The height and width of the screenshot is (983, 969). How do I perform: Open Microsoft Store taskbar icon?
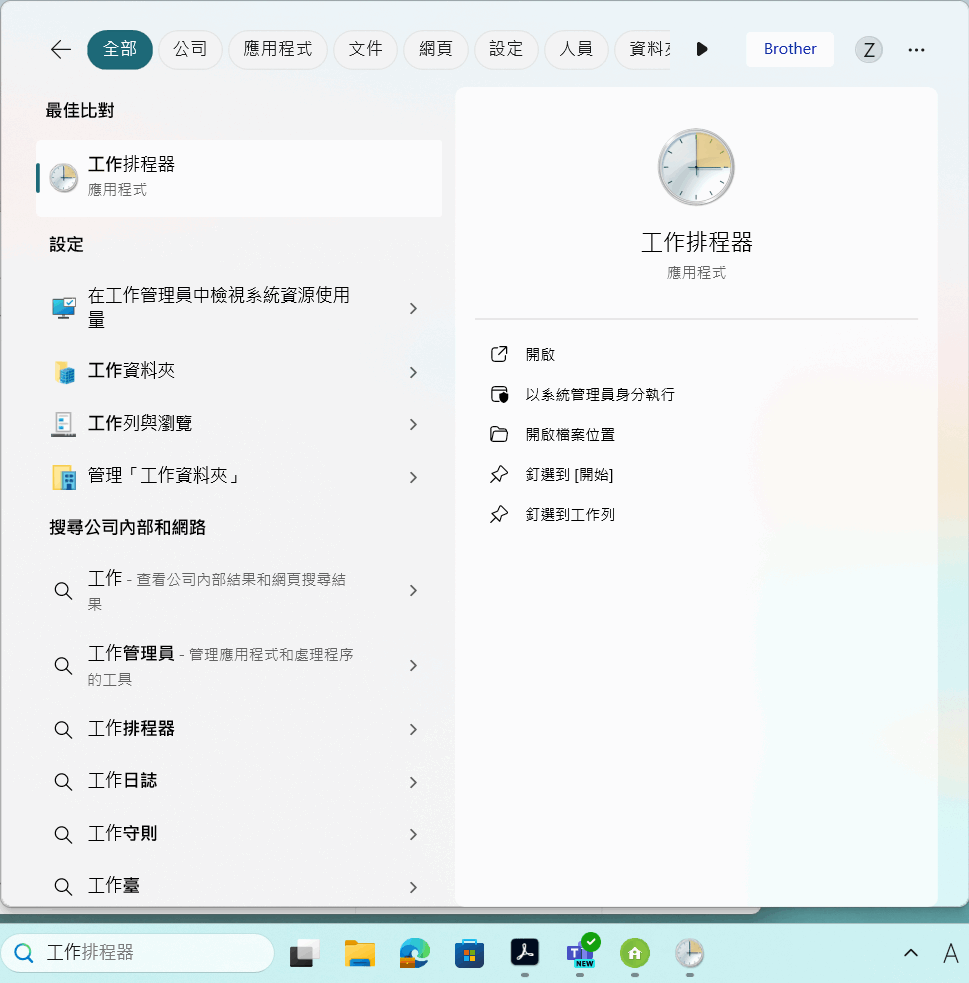tap(469, 953)
